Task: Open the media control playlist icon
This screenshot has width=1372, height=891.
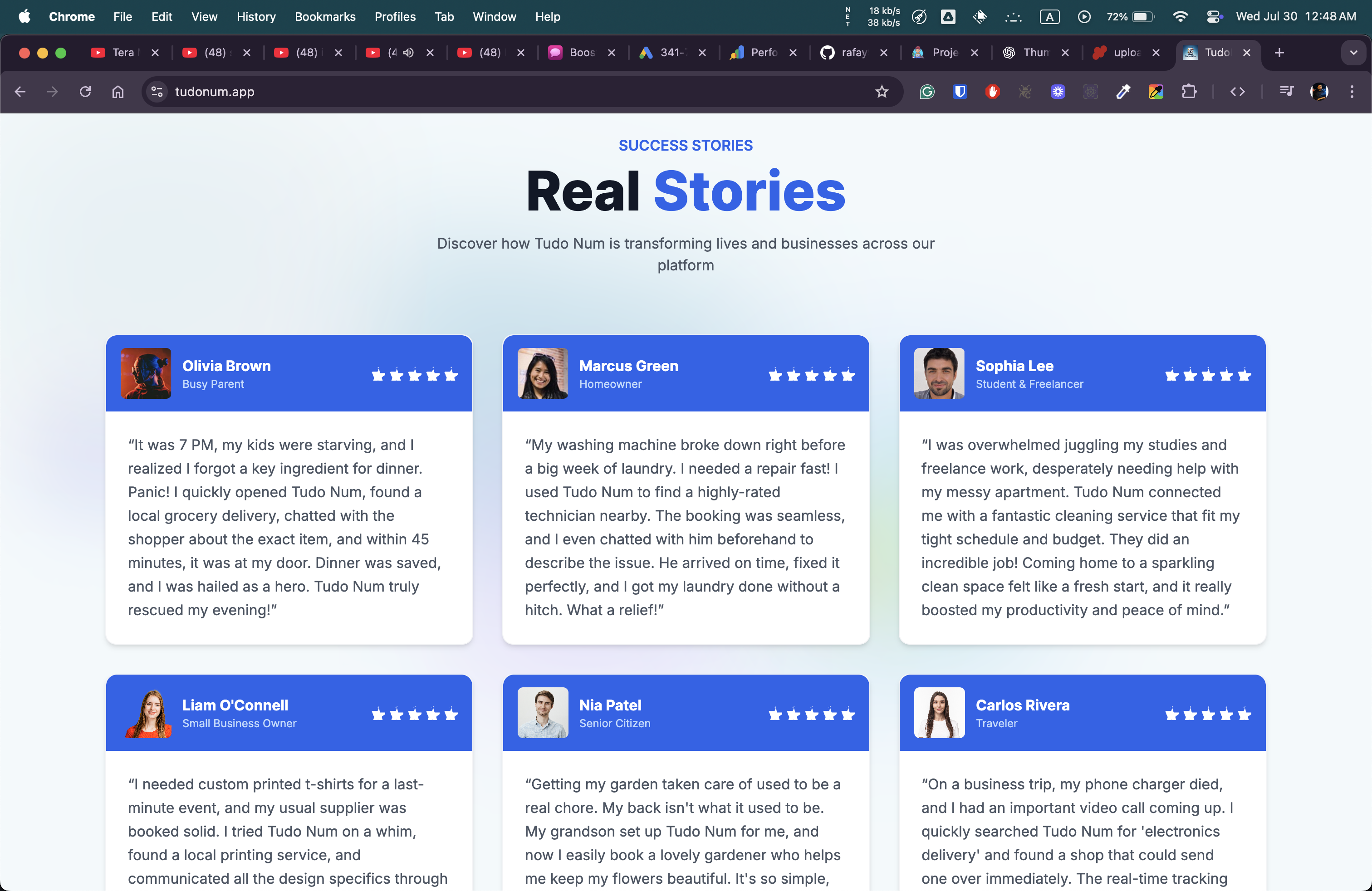Action: [1286, 92]
